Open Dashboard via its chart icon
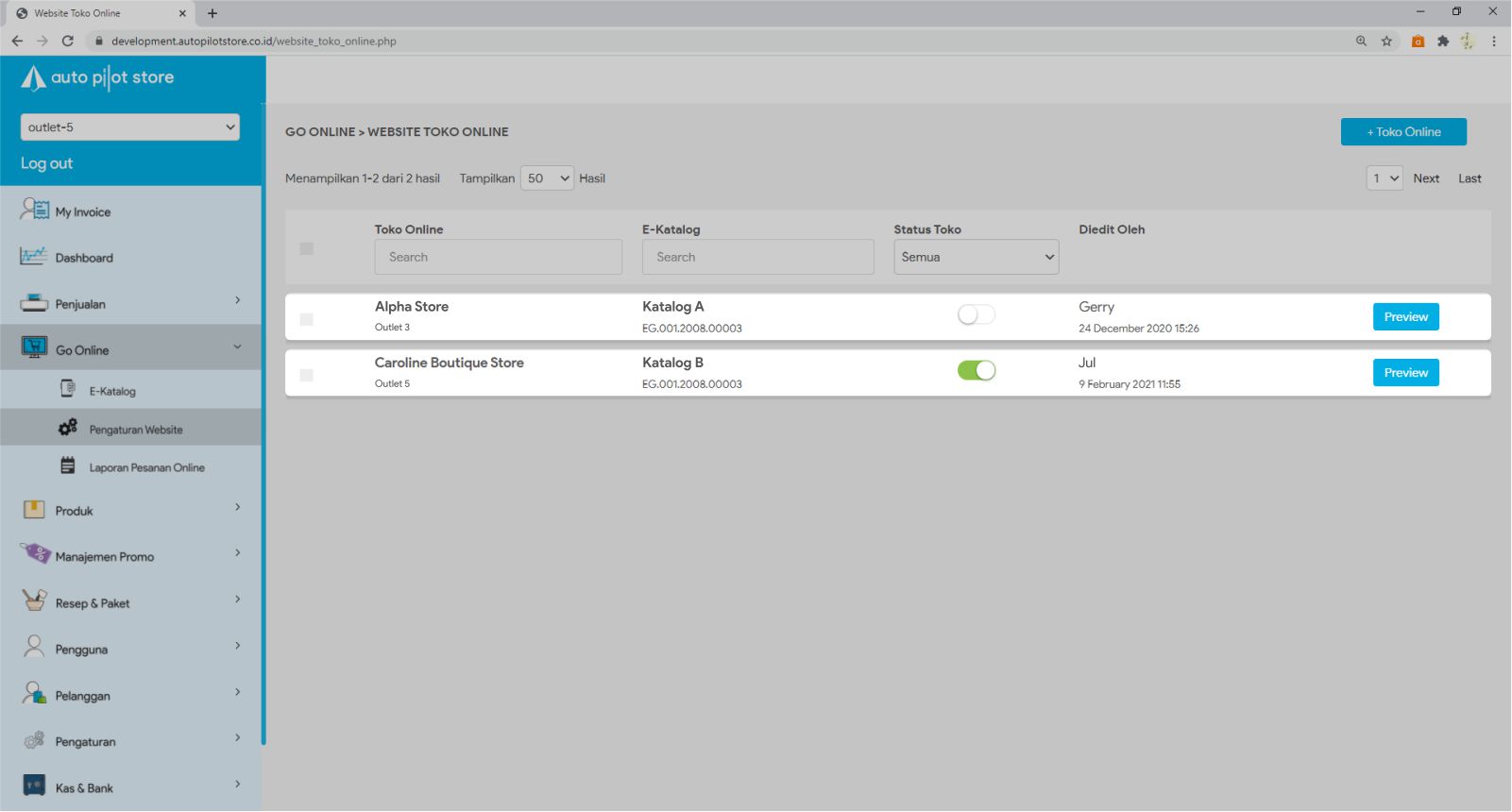 coord(33,256)
